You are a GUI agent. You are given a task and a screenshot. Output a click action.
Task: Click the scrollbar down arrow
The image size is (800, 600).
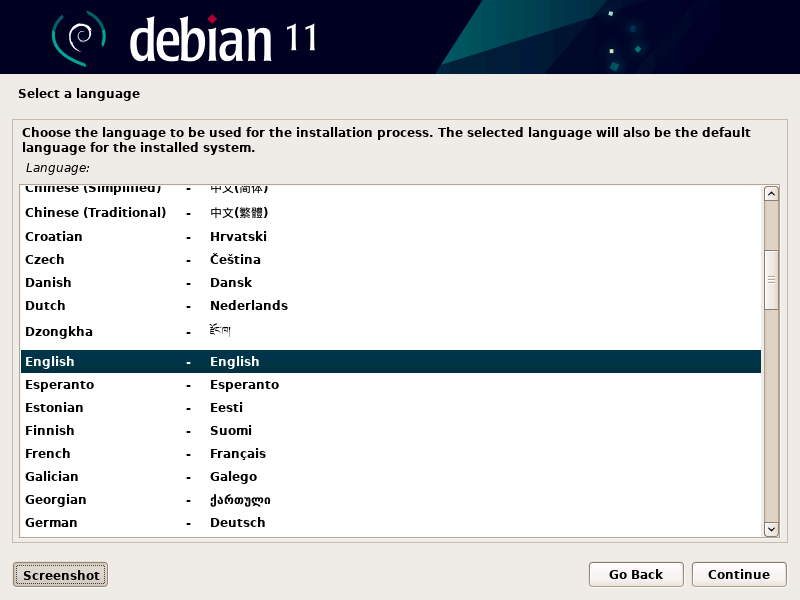[771, 529]
